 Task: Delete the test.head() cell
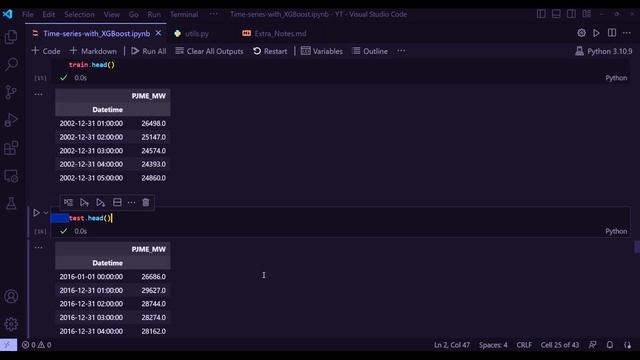tap(146, 202)
